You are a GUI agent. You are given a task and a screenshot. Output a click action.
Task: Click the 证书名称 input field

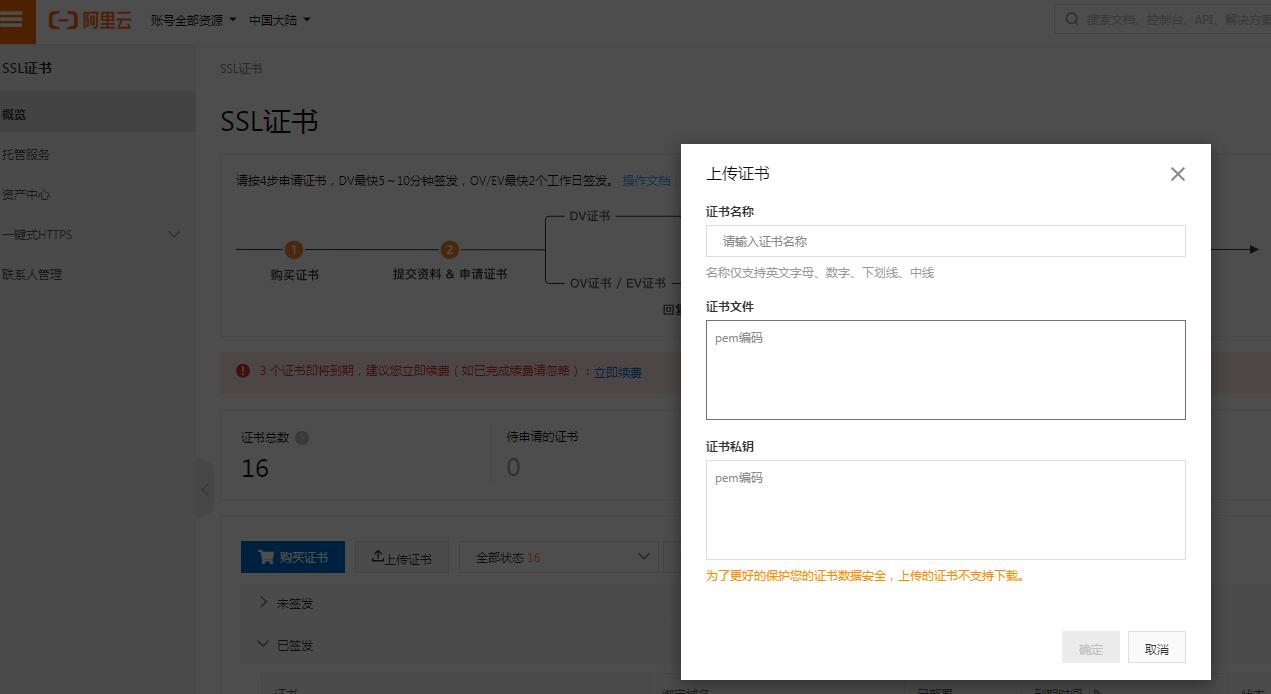tap(945, 241)
